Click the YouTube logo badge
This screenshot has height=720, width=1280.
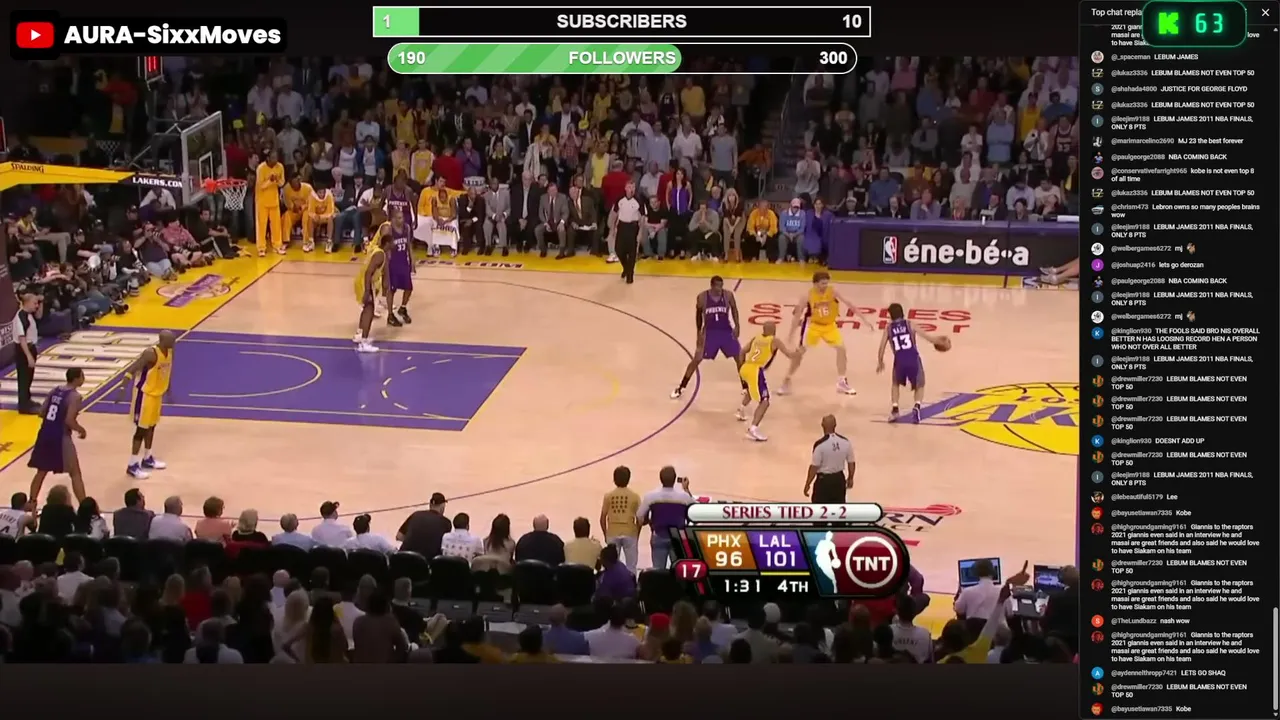click(x=35, y=36)
